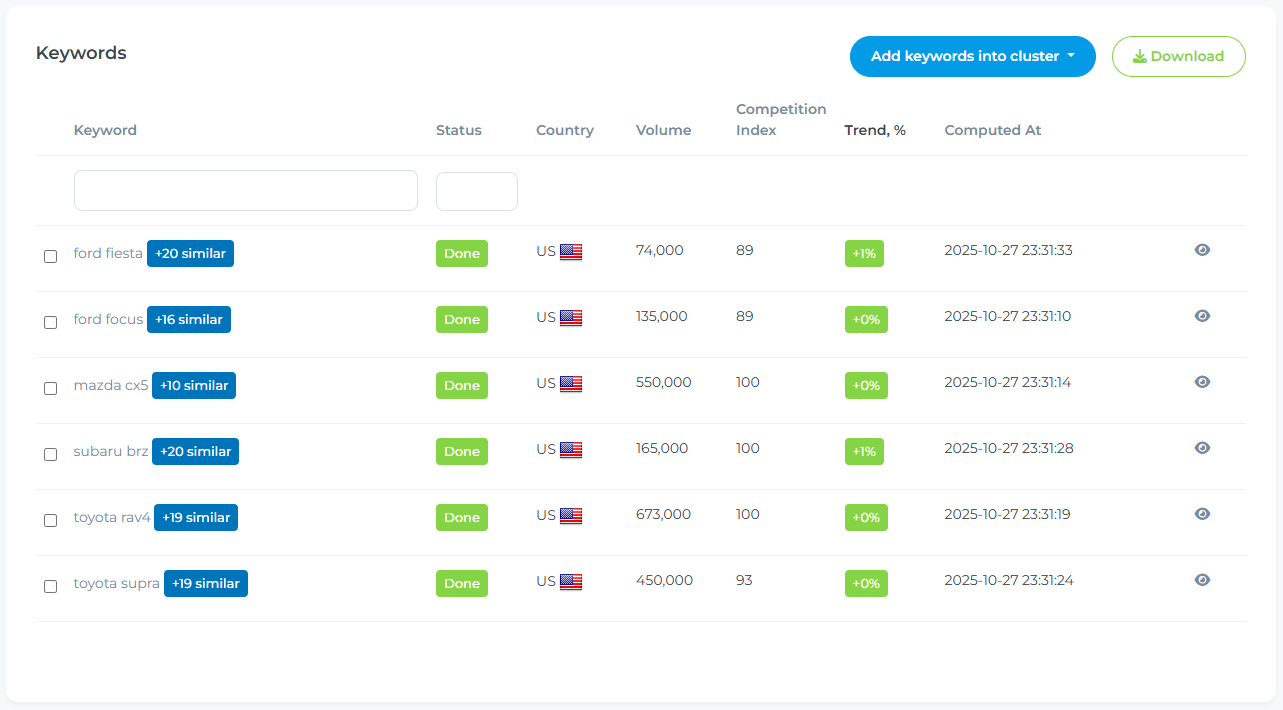
Task: View details of ford focus row
Action: pos(1202,316)
